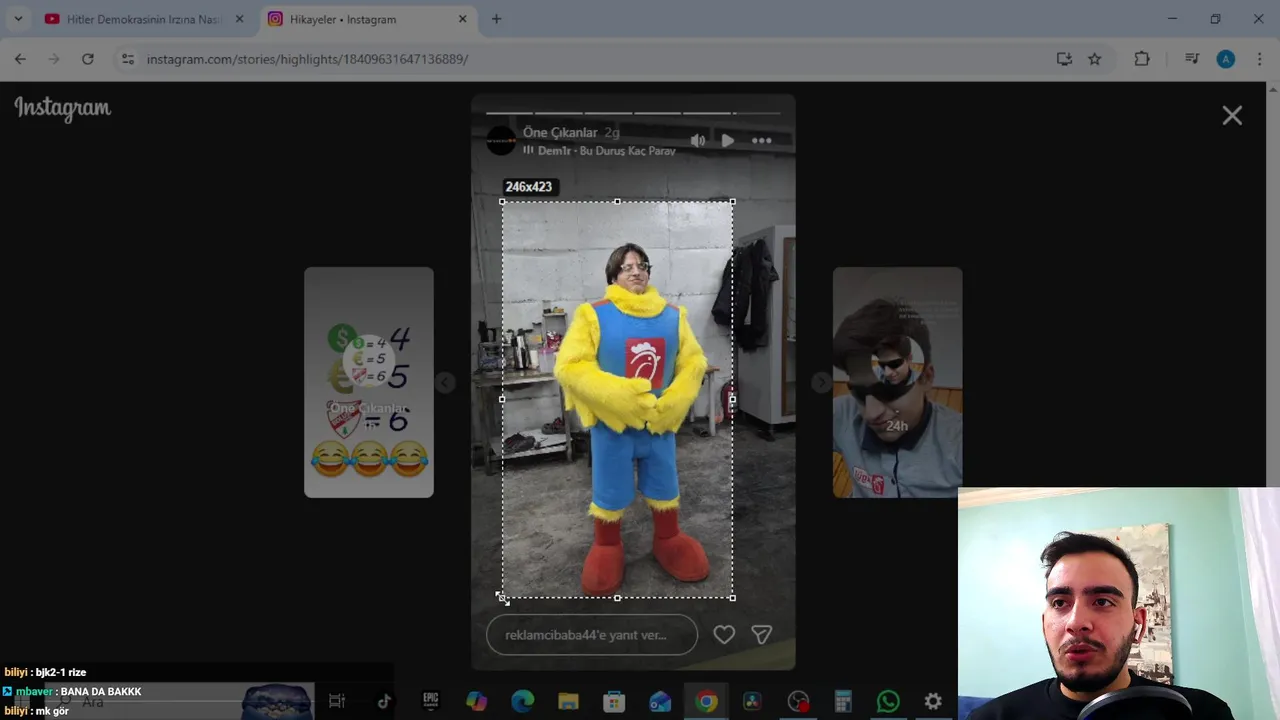The height and width of the screenshot is (720, 1280).
Task: Open Task View in the taskbar
Action: pyautogui.click(x=337, y=702)
